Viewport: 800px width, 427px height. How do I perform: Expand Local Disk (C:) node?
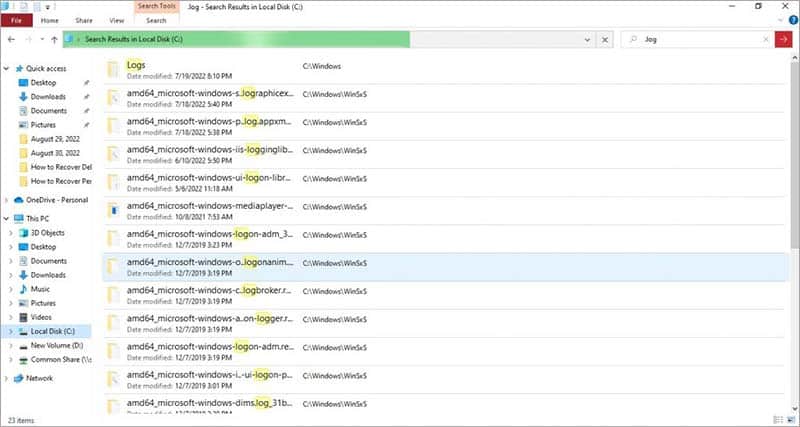[x=11, y=332]
